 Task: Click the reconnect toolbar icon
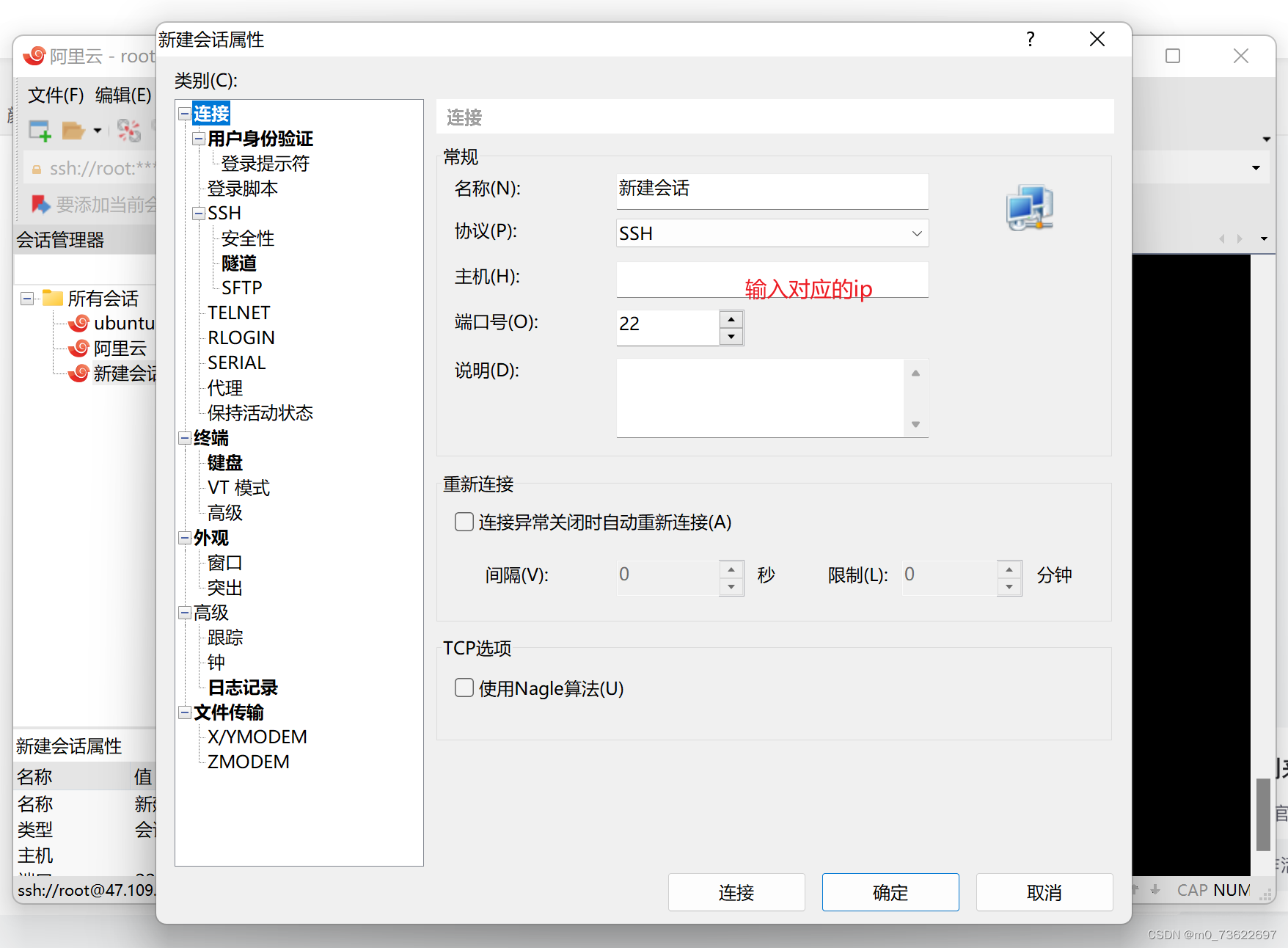(x=128, y=131)
